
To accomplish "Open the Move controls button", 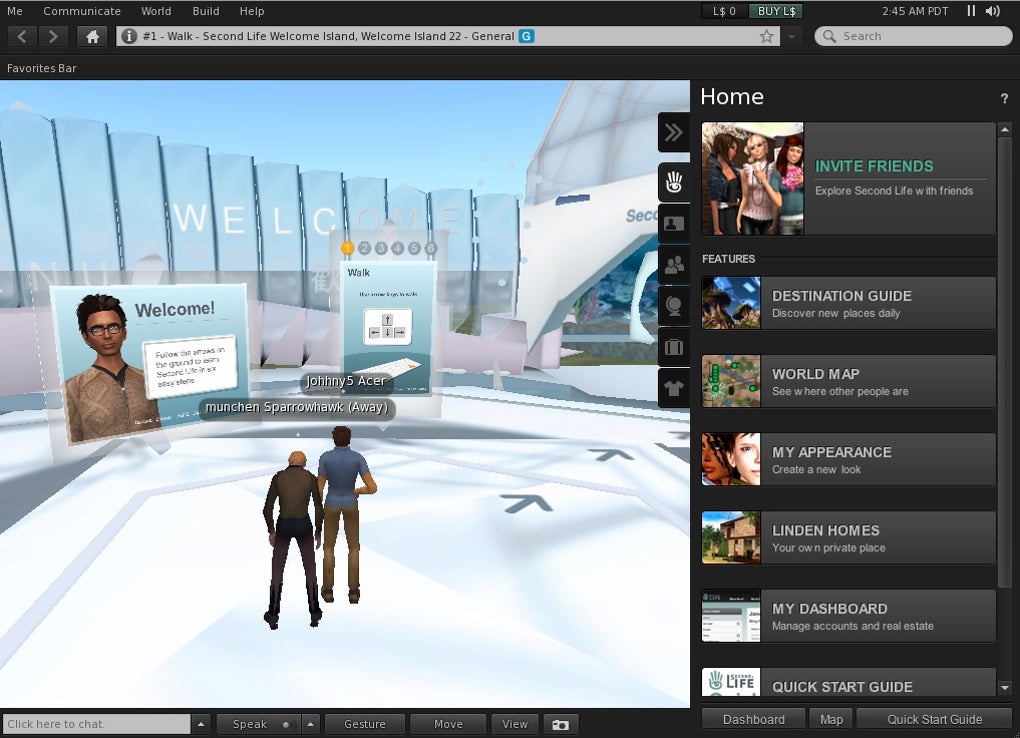I will pos(448,724).
